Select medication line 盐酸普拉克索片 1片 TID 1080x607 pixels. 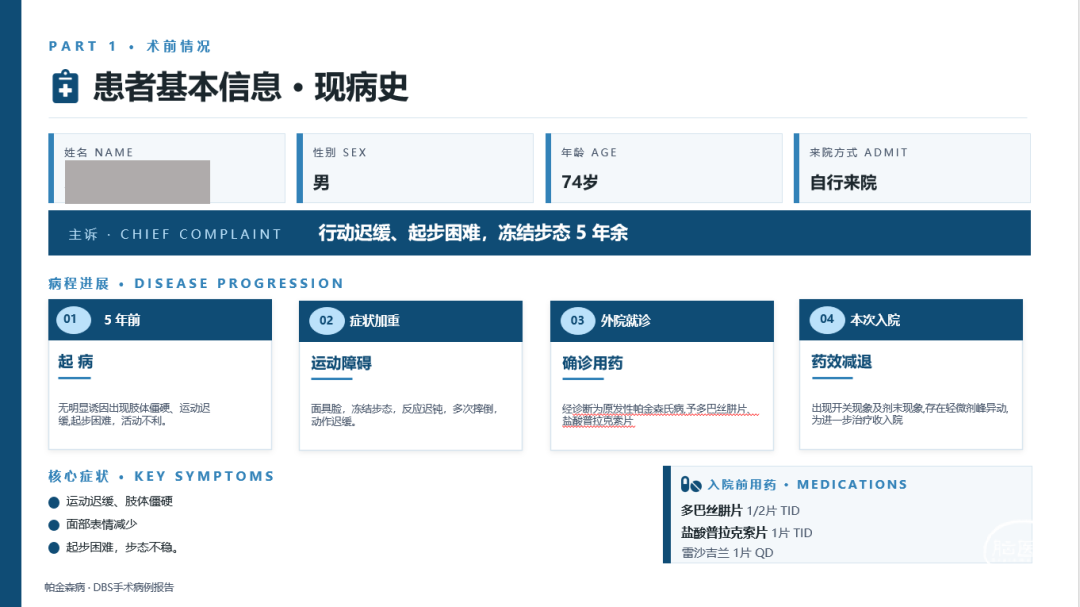[747, 533]
